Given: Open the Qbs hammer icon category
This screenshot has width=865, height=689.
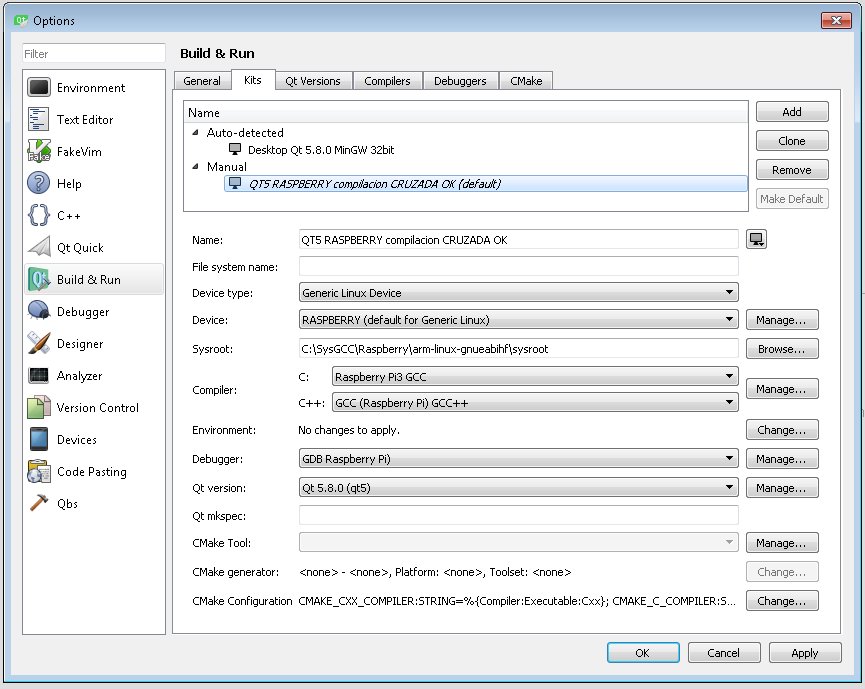Looking at the screenshot, I should [x=39, y=503].
